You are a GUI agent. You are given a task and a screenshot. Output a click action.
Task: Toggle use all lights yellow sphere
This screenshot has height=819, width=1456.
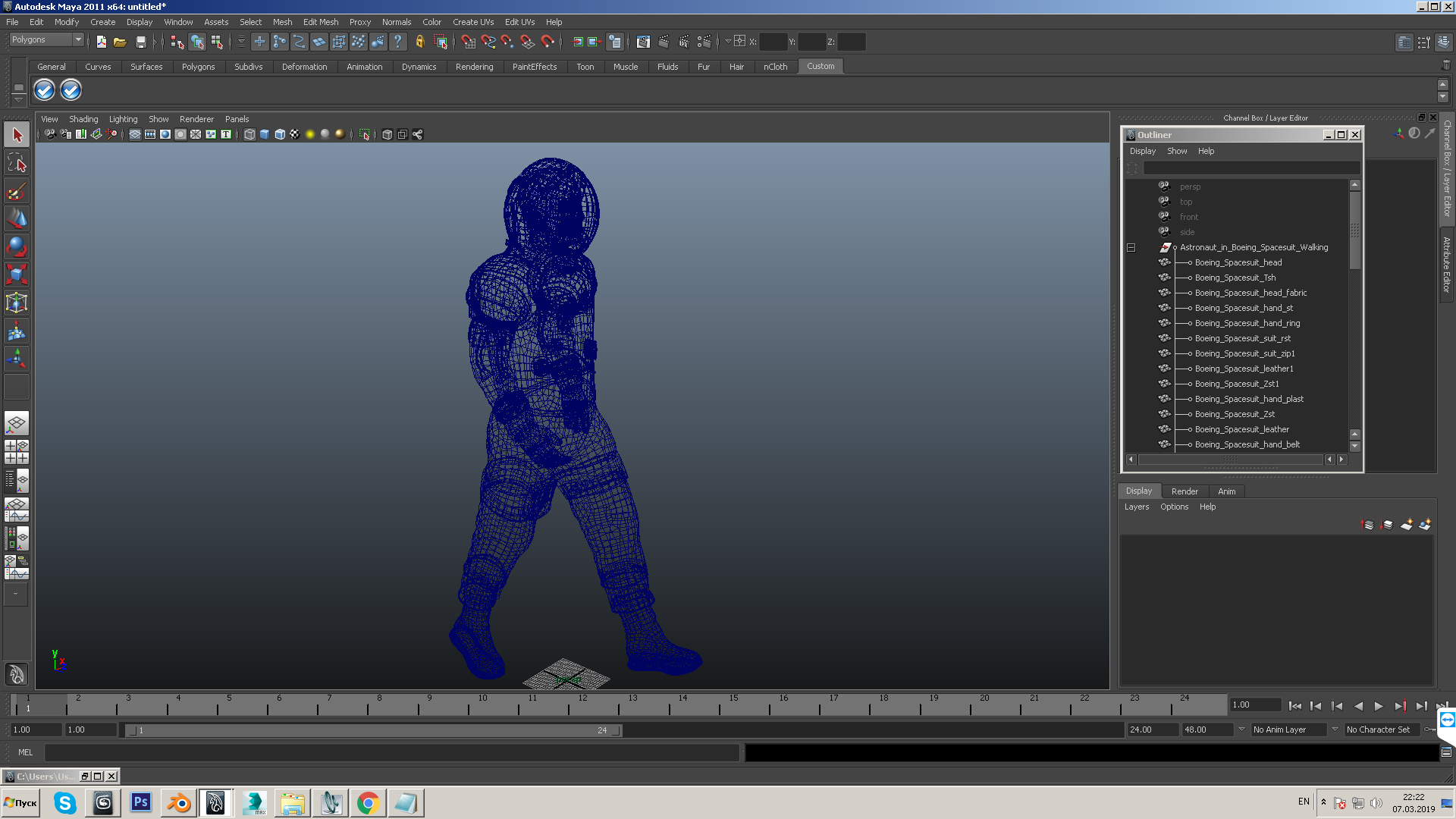pyautogui.click(x=310, y=134)
